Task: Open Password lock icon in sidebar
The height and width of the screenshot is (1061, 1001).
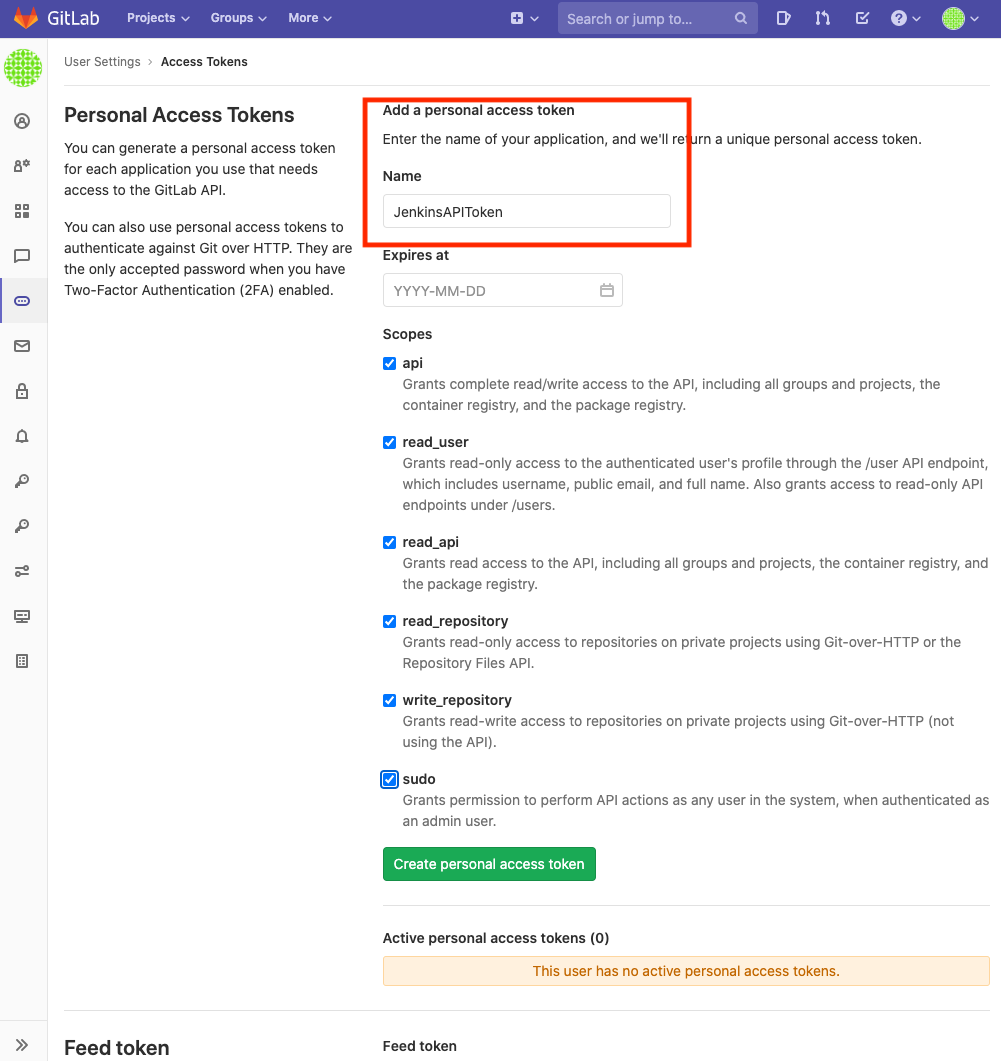Action: coord(22,391)
